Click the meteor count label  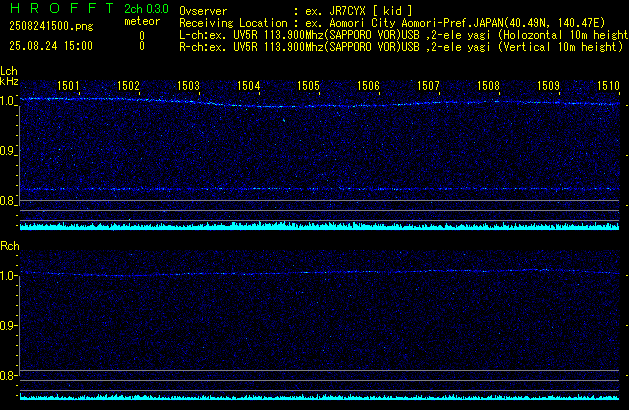[142, 21]
